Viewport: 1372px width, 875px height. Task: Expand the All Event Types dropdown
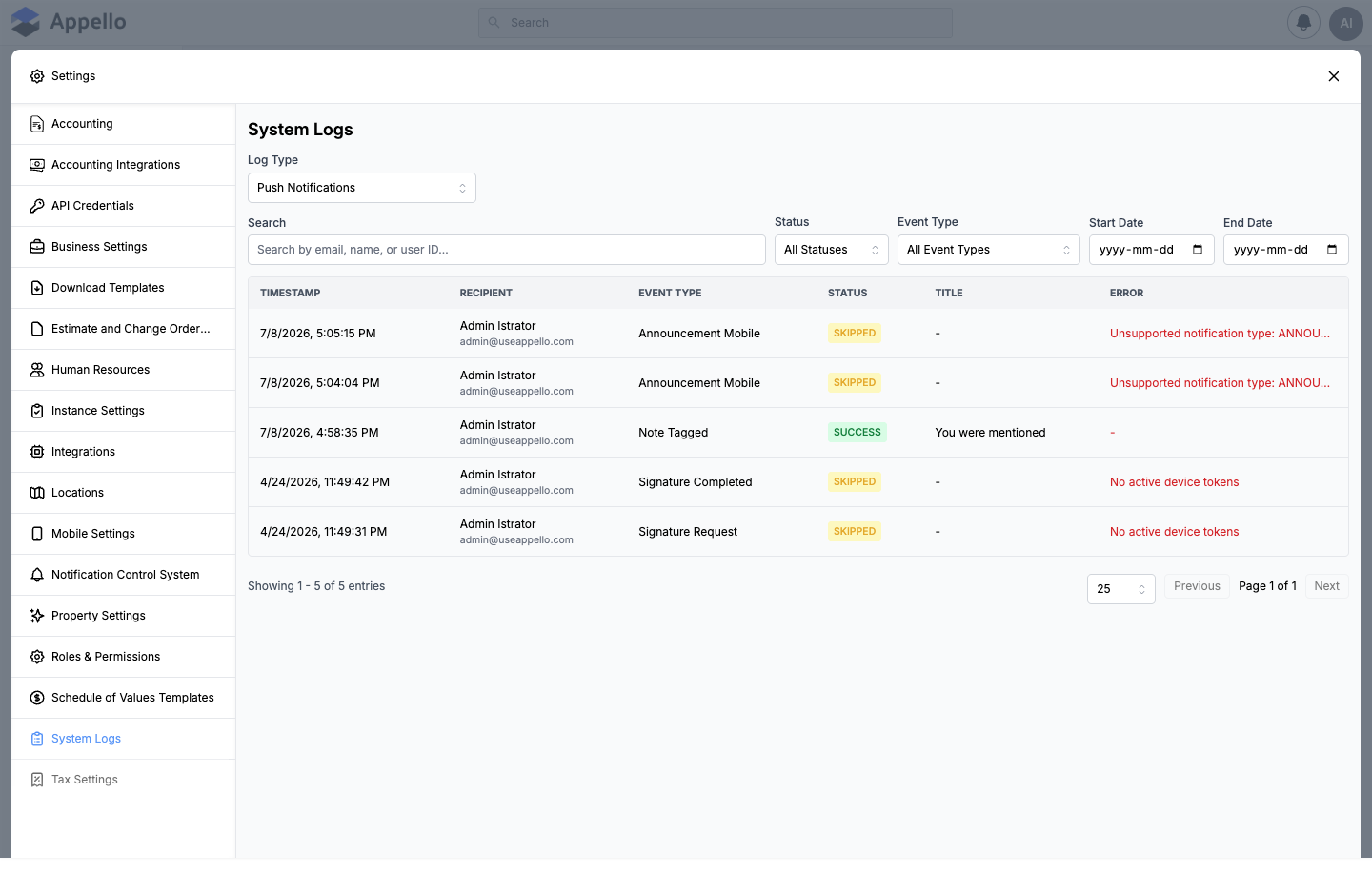click(989, 250)
